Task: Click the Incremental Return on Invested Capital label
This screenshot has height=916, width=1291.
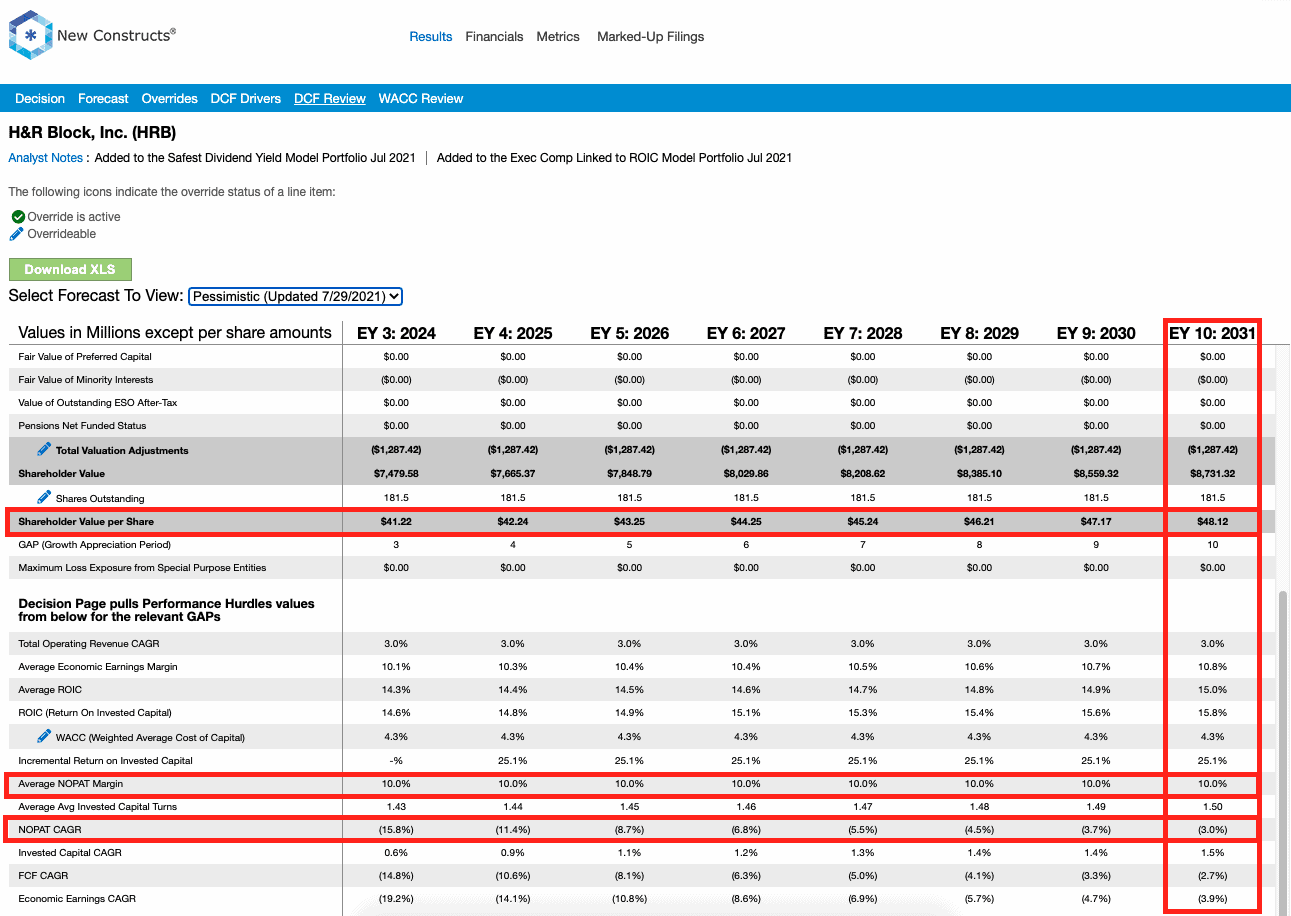Action: point(105,761)
